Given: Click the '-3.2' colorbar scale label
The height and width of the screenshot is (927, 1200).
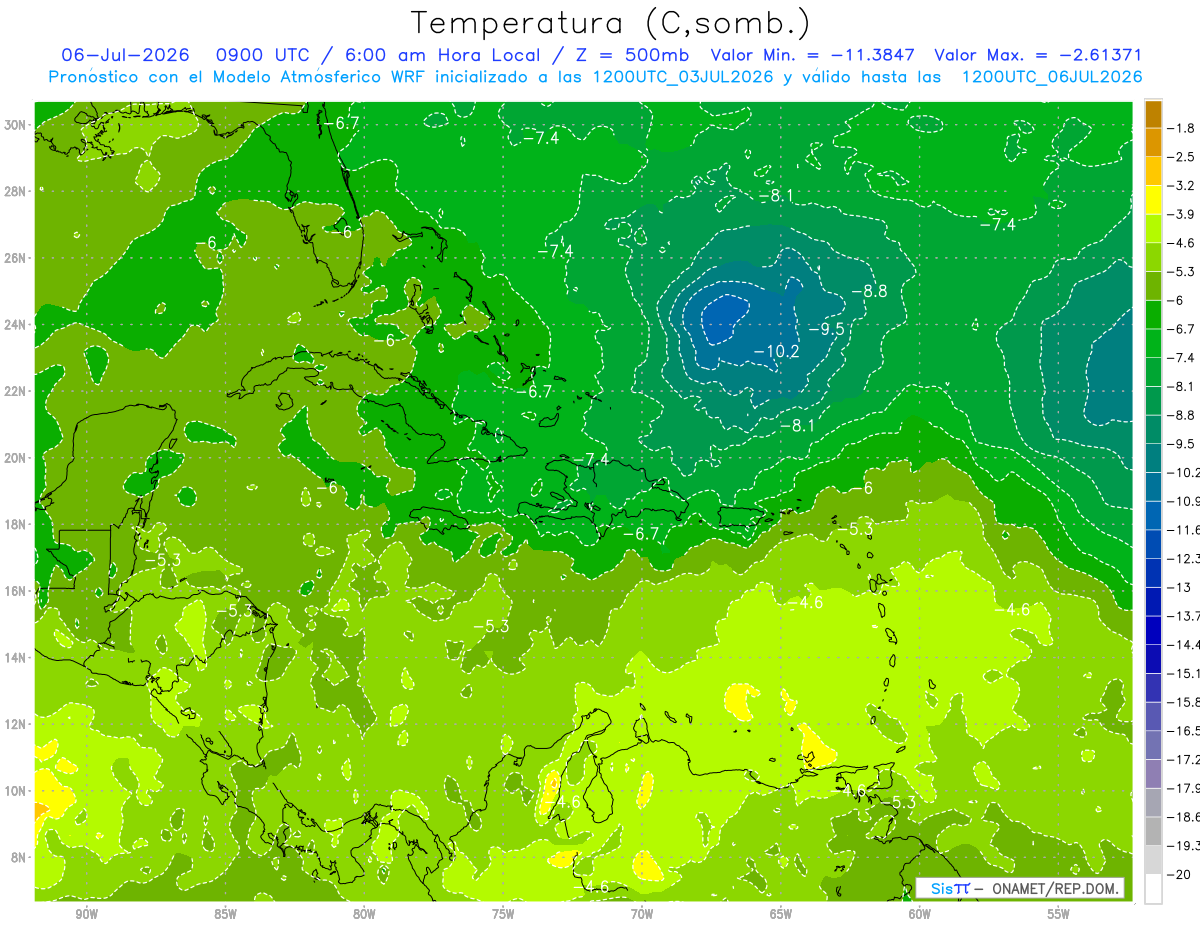Looking at the screenshot, I should point(1183,186).
